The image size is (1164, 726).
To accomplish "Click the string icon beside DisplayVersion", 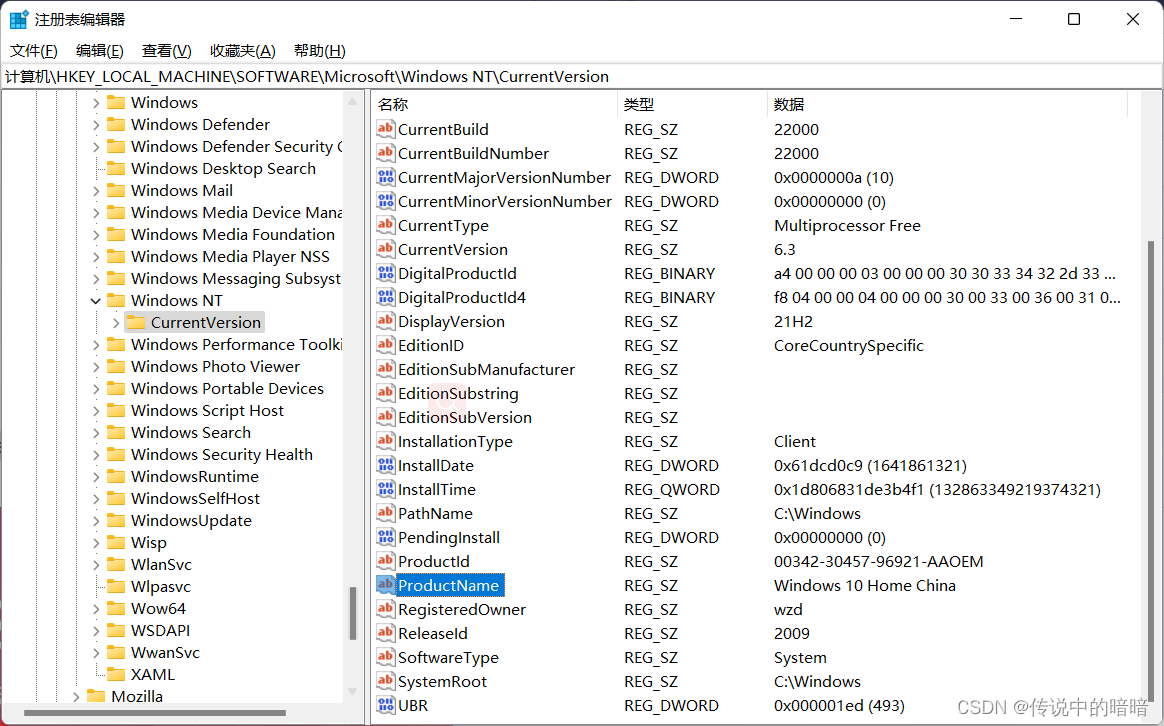I will point(385,321).
